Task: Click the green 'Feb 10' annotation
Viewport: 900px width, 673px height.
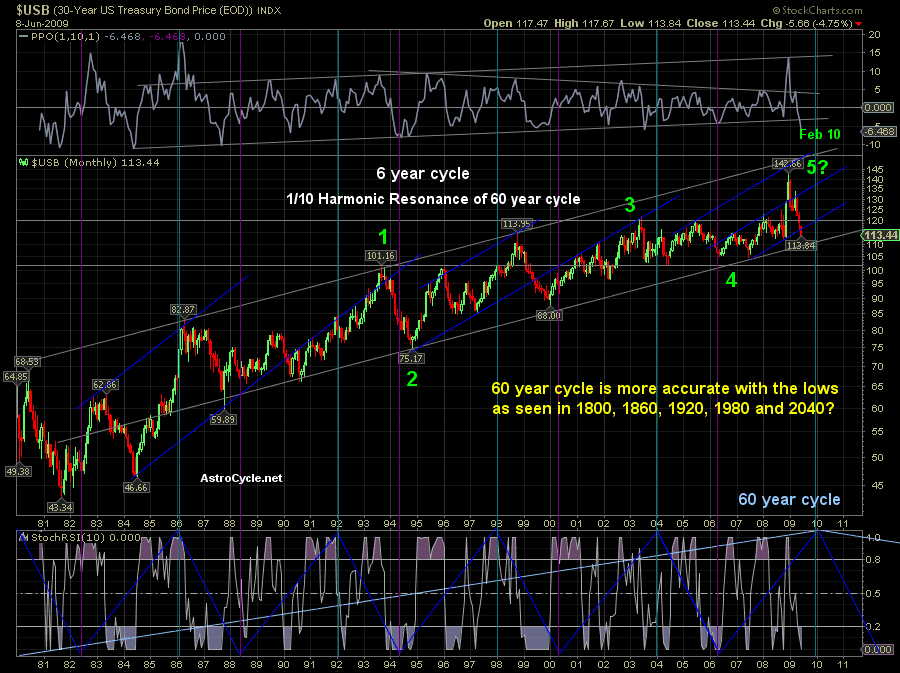Action: click(x=820, y=134)
